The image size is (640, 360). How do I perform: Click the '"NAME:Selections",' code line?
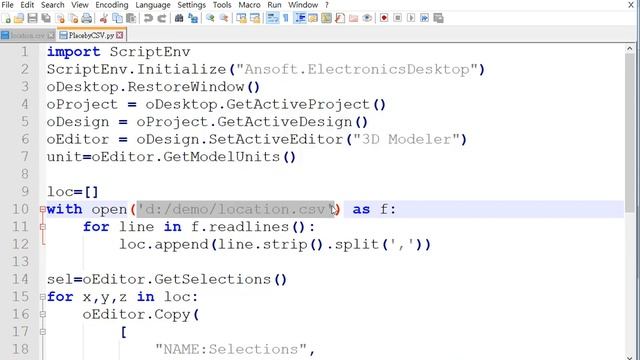235,349
